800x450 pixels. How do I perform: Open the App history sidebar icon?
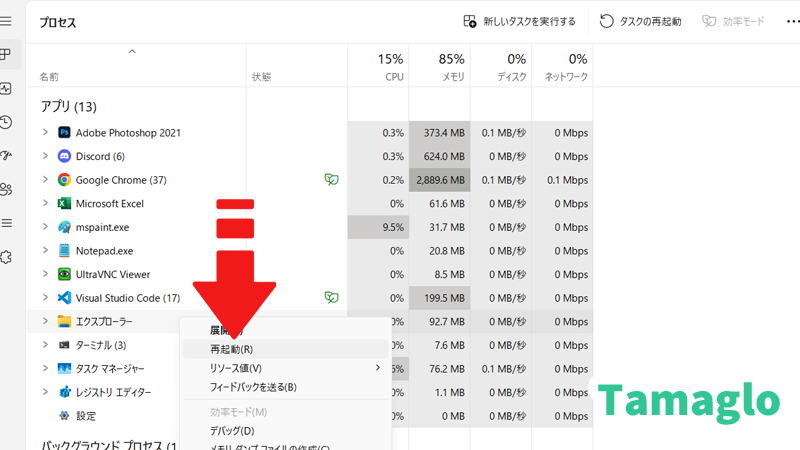click(x=6, y=122)
